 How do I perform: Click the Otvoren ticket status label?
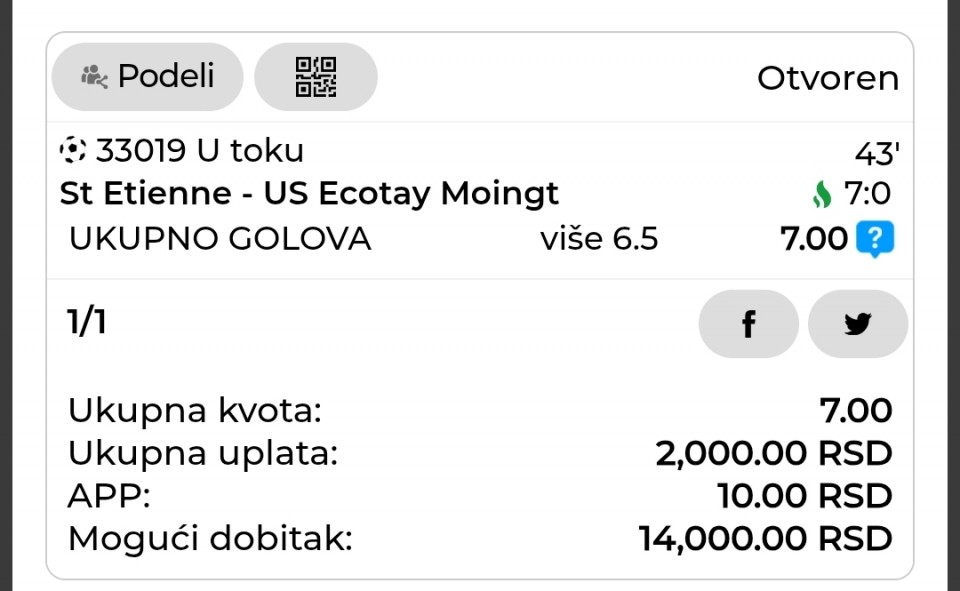[x=827, y=78]
